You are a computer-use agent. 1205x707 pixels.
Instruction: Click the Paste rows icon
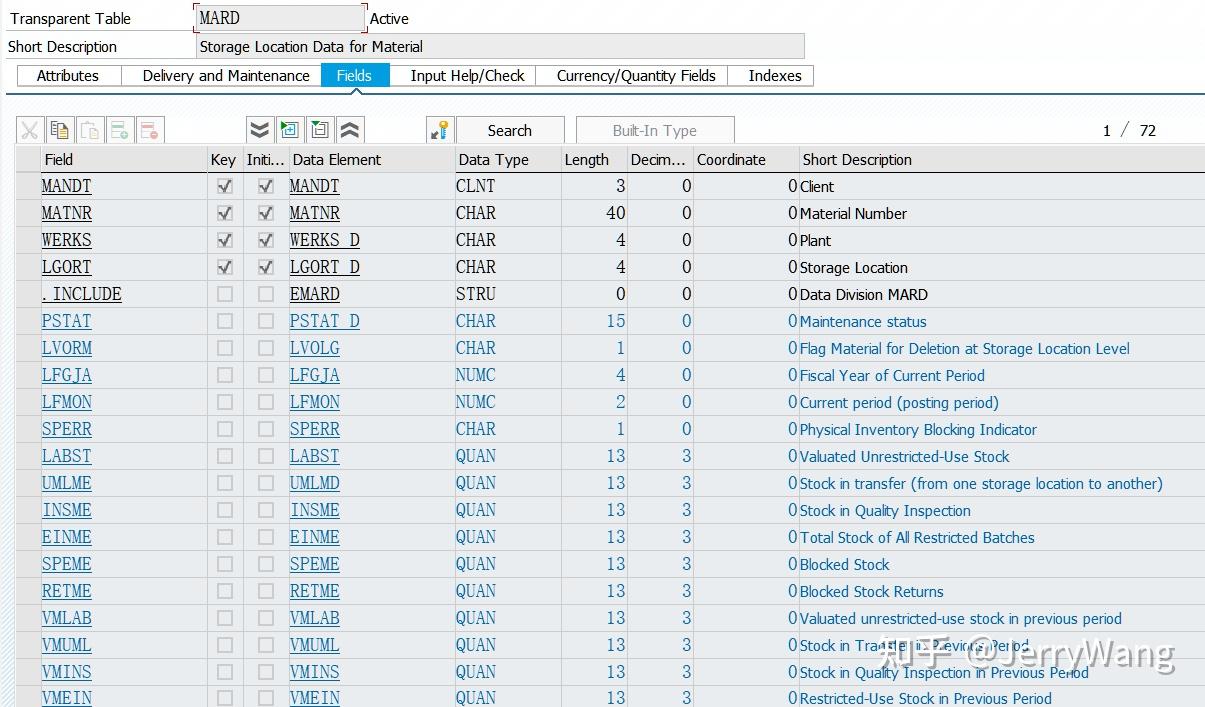tap(88, 129)
